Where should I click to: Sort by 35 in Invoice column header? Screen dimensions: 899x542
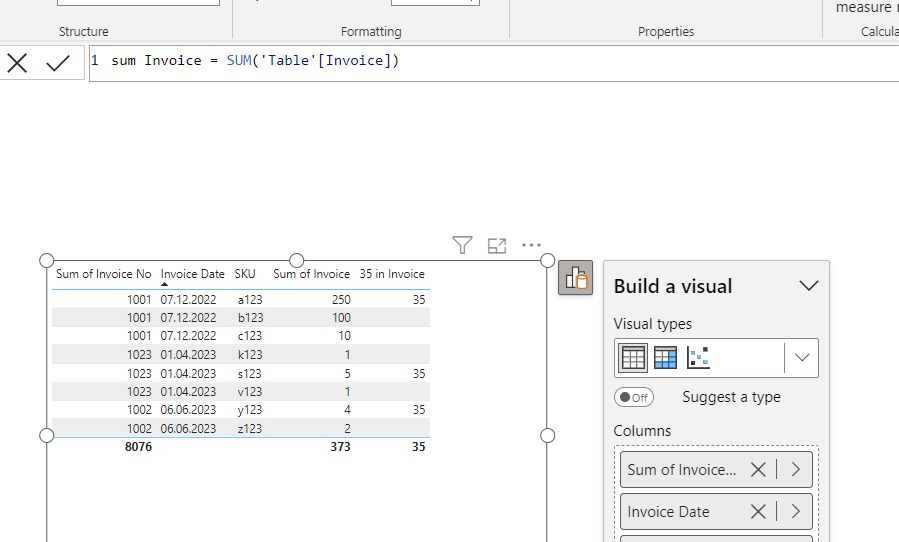click(392, 274)
